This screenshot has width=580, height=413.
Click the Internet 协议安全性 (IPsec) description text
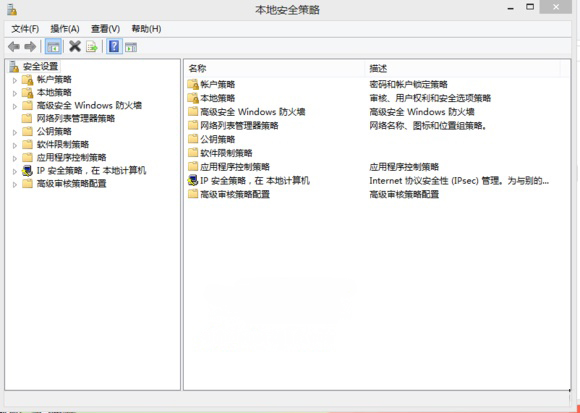[x=459, y=181]
